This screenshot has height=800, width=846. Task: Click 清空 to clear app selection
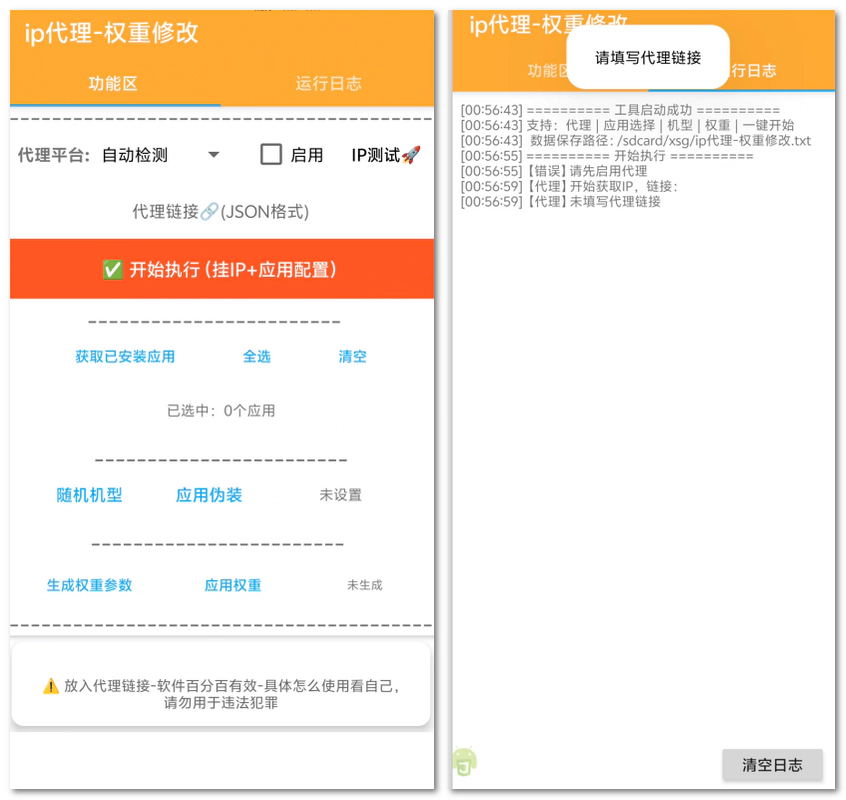tap(352, 356)
